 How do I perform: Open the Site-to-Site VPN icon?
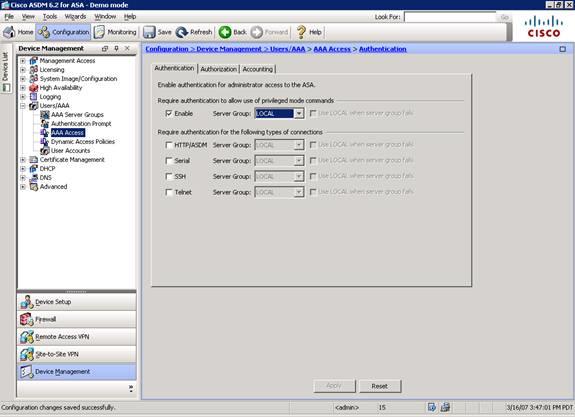[x=27, y=354]
